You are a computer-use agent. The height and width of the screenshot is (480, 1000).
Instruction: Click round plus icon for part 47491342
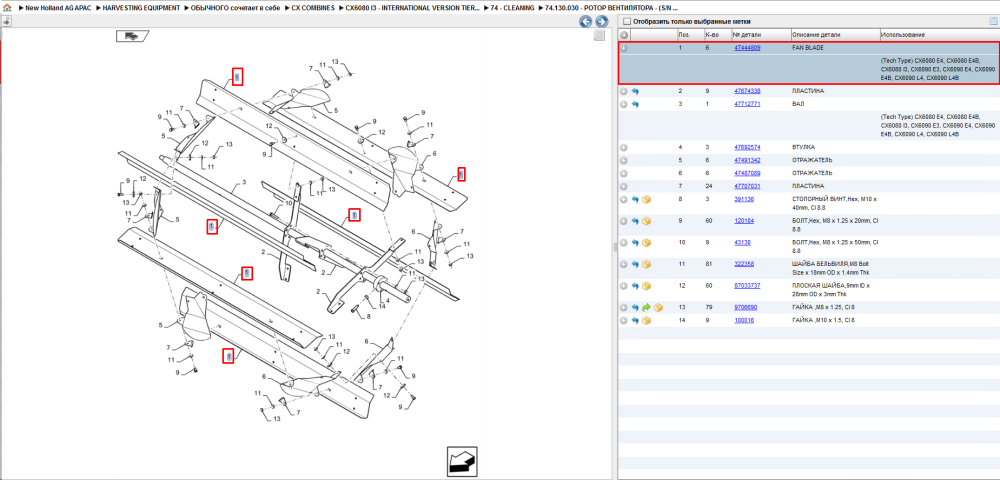tap(624, 160)
